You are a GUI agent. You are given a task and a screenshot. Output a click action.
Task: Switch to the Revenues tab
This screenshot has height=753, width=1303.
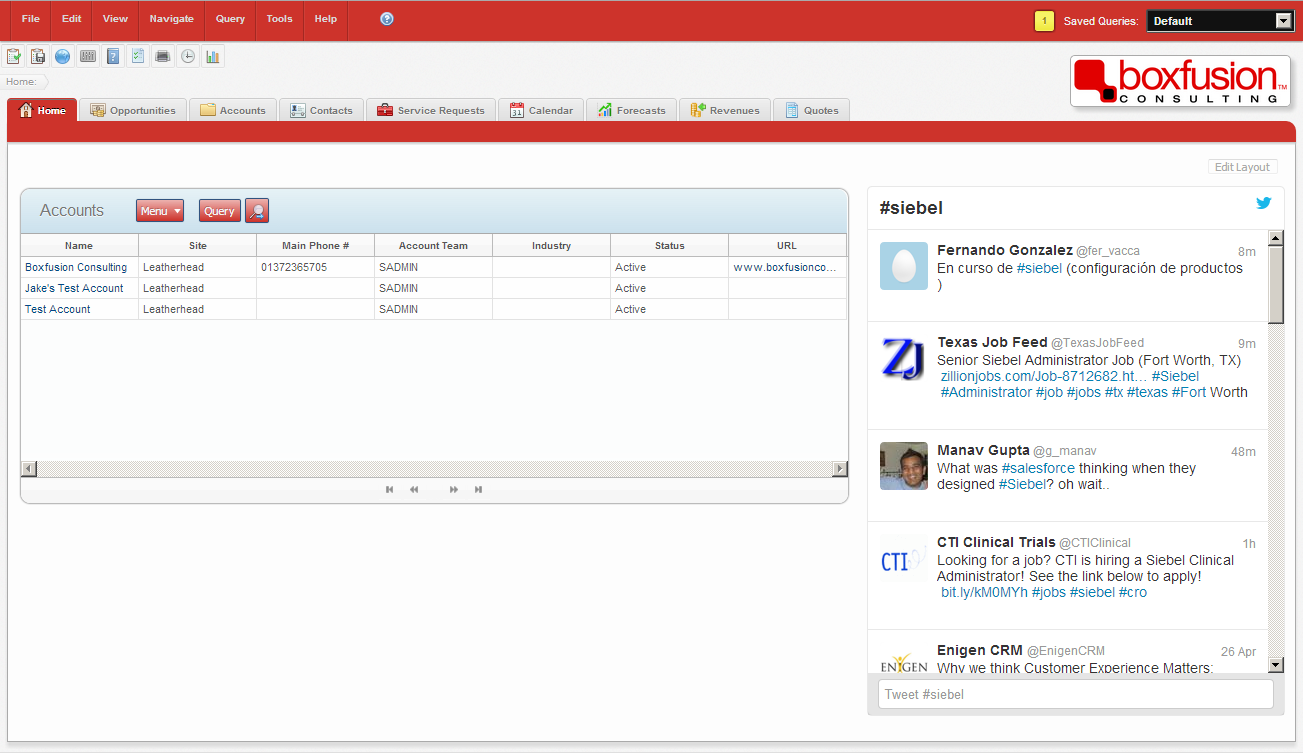pos(725,110)
